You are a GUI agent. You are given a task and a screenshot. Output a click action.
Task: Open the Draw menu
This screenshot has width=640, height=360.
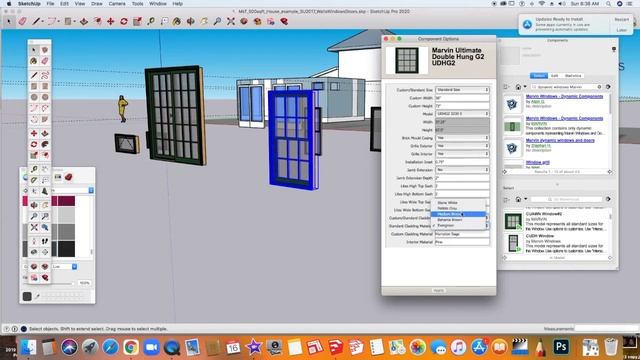click(x=97, y=4)
